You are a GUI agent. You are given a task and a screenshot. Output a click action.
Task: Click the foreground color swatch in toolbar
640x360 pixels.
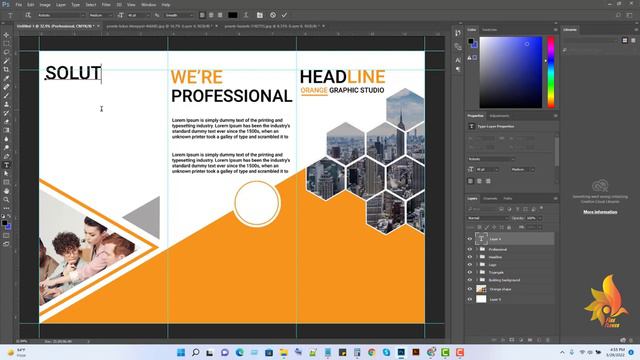coord(4,223)
